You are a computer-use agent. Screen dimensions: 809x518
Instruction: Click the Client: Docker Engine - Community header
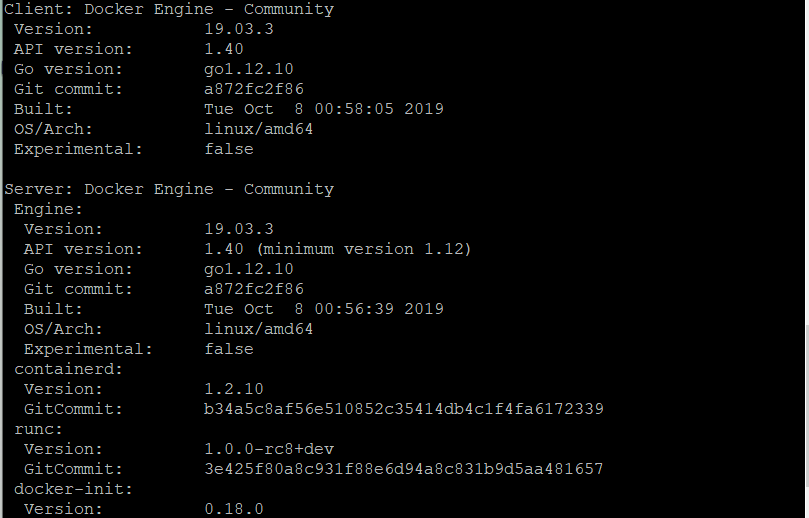[169, 9]
